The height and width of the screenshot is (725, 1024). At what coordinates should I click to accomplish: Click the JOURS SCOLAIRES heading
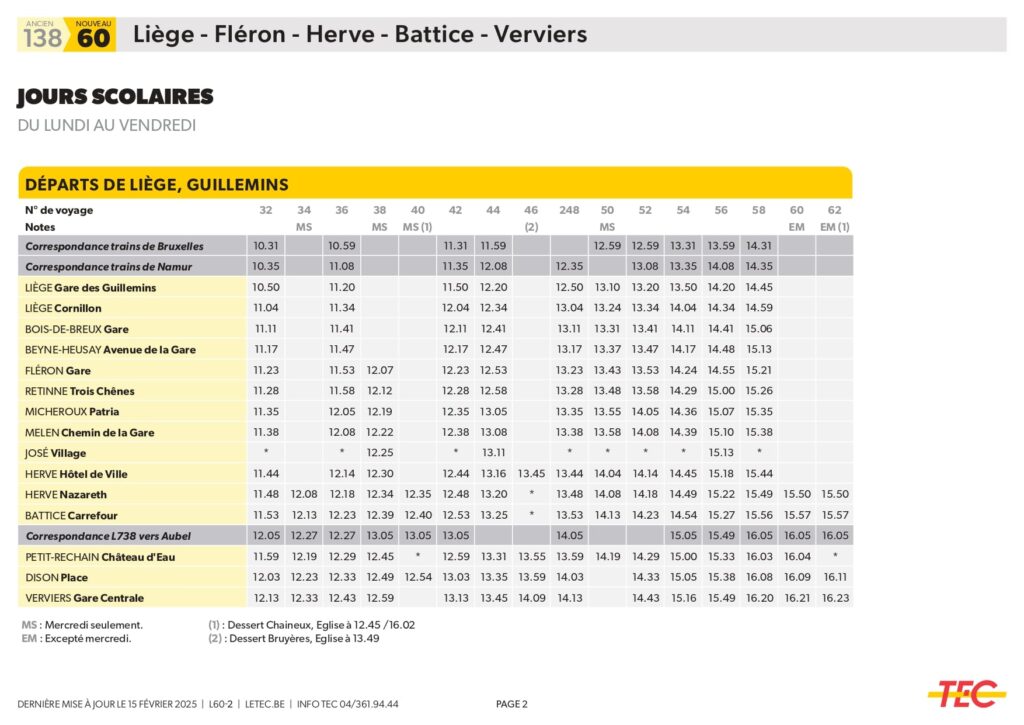tap(115, 97)
